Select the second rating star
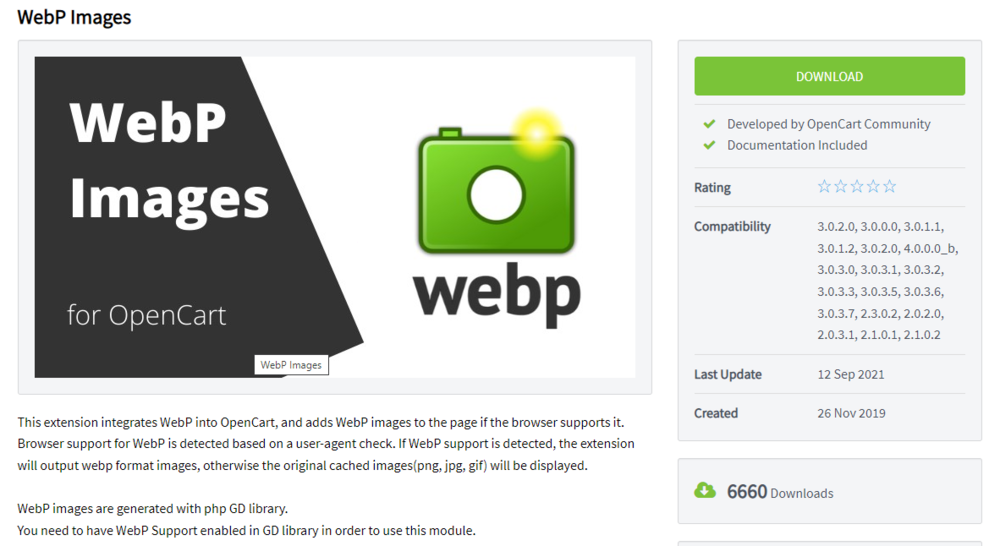Viewport: 1000px width, 546px height. [x=841, y=186]
